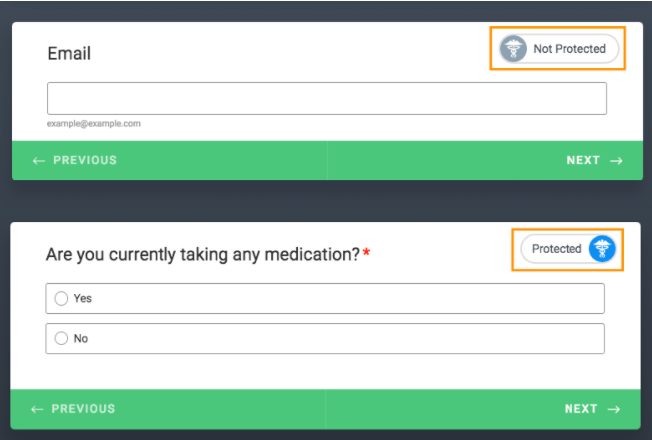The width and height of the screenshot is (652, 440).
Task: Click the Email field label
Action: tap(69, 53)
